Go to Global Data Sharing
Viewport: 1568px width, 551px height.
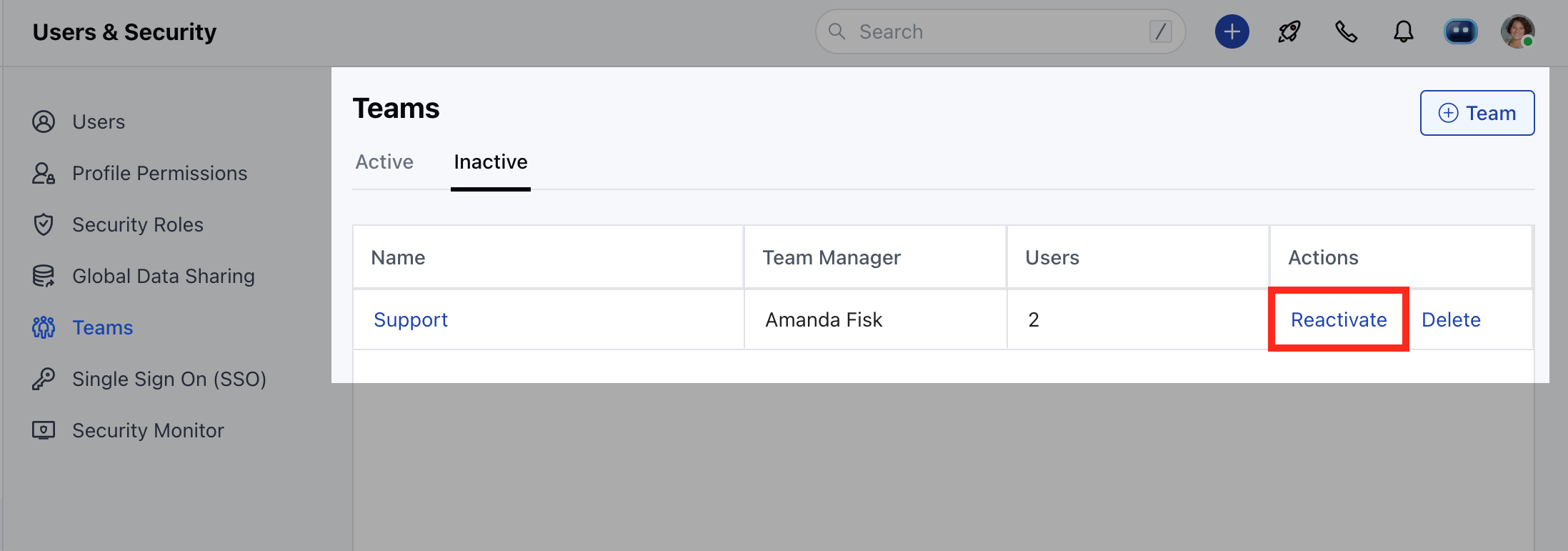163,277
